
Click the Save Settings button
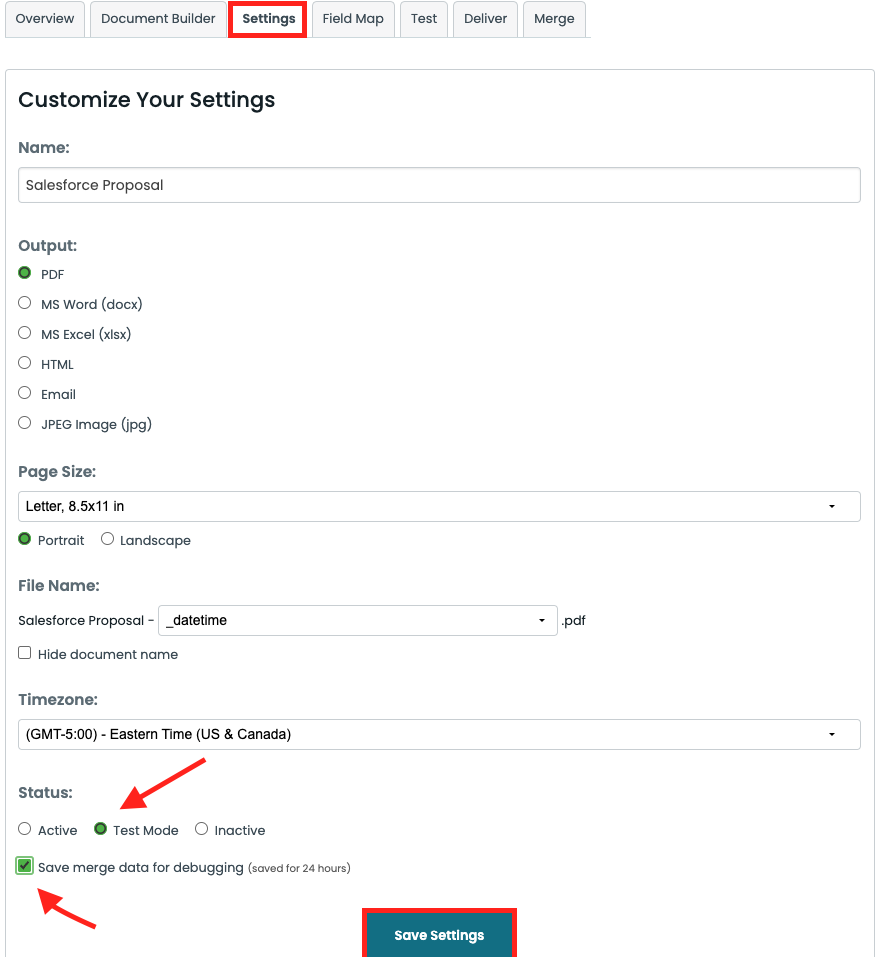click(x=438, y=935)
